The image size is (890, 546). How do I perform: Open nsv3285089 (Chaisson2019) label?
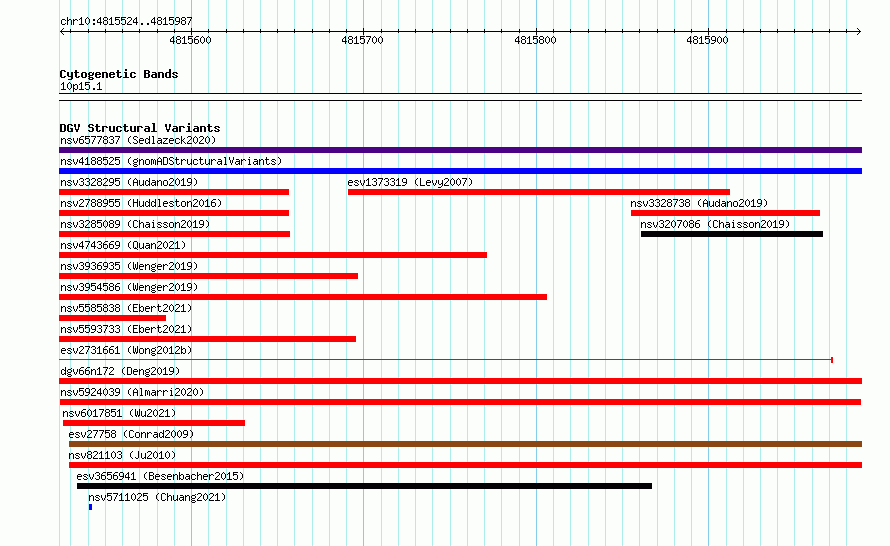[135, 224]
